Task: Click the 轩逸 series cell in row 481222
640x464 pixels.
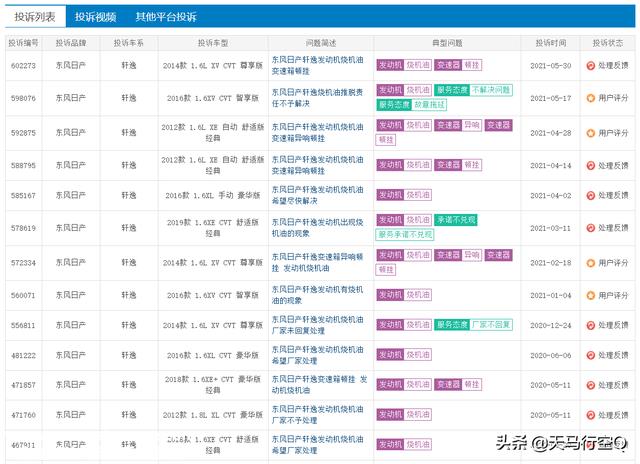Action: tap(129, 355)
